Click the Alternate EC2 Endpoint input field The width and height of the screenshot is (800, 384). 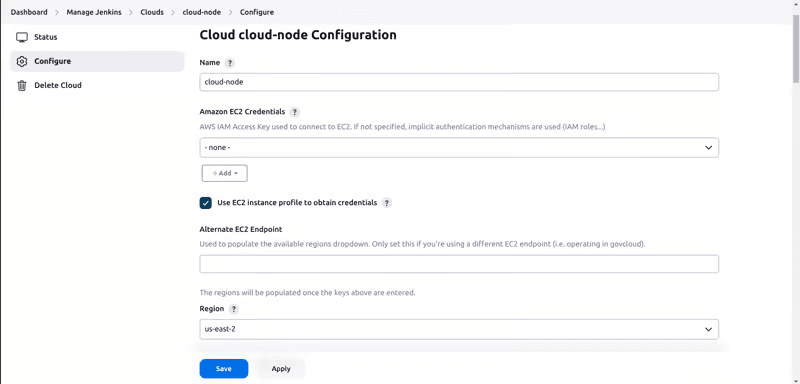coord(459,264)
